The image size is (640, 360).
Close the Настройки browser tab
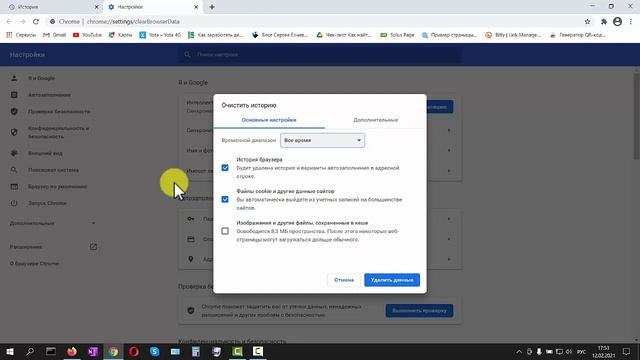196,7
